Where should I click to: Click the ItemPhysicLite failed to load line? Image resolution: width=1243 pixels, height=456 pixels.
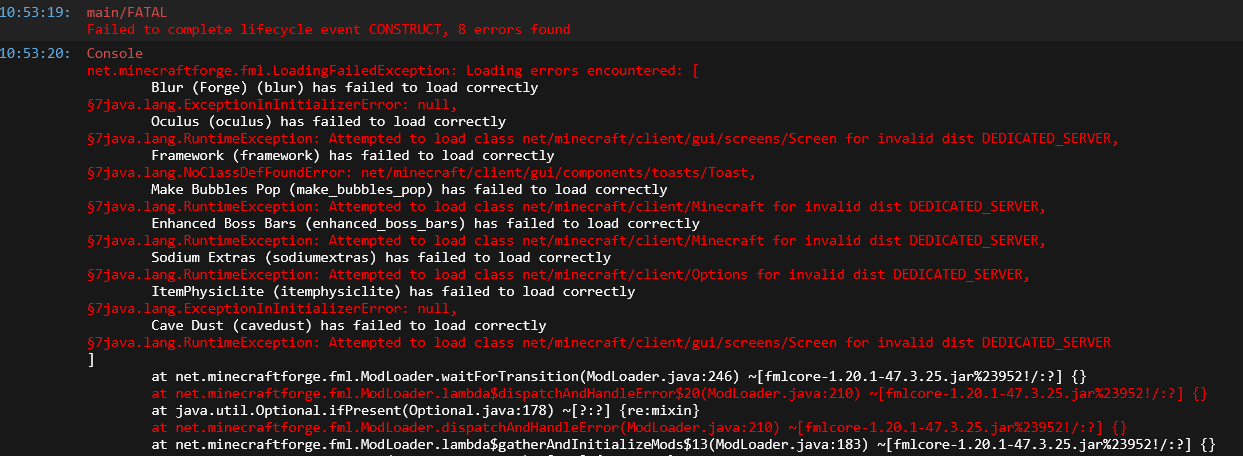tap(392, 291)
